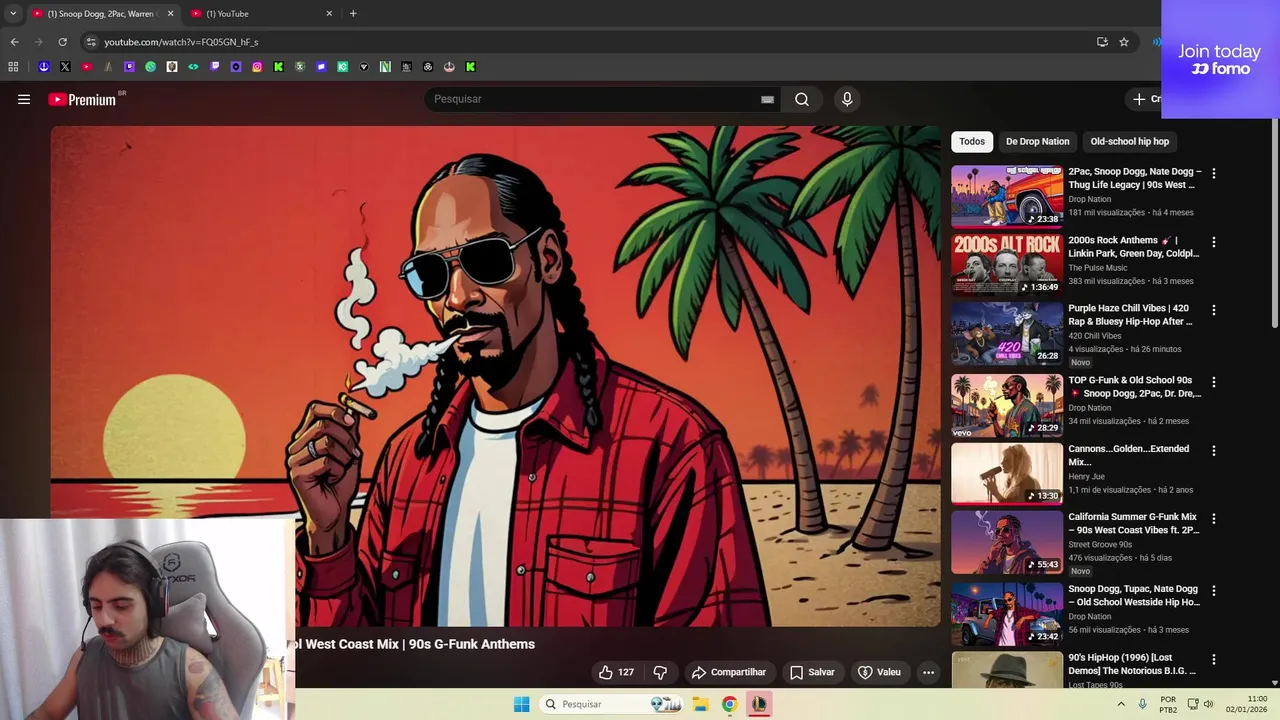This screenshot has height=720, width=1280.
Task: Open POR PTB2 language indicator
Action: point(1168,704)
